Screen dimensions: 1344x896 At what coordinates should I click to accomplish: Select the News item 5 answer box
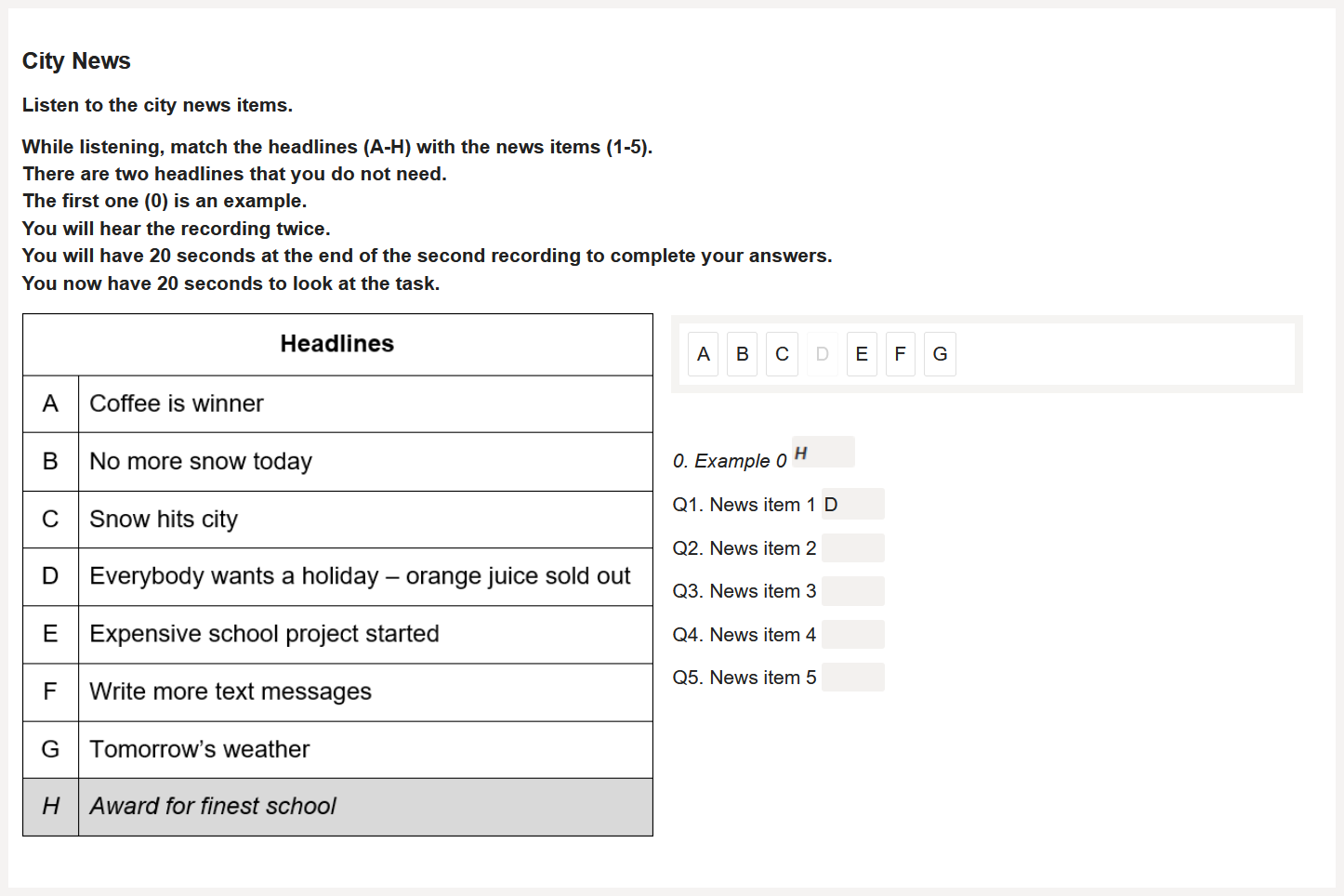[x=852, y=678]
